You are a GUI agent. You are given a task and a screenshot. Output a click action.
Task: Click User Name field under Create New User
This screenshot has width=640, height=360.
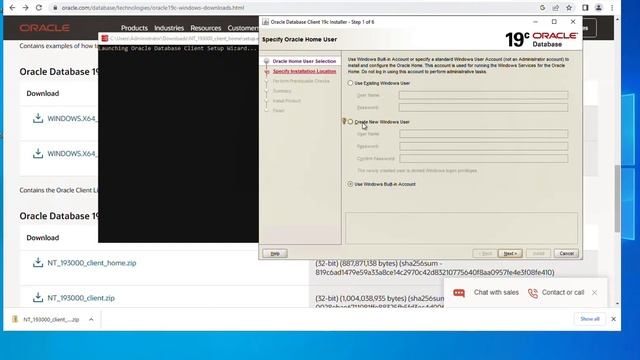click(484, 134)
